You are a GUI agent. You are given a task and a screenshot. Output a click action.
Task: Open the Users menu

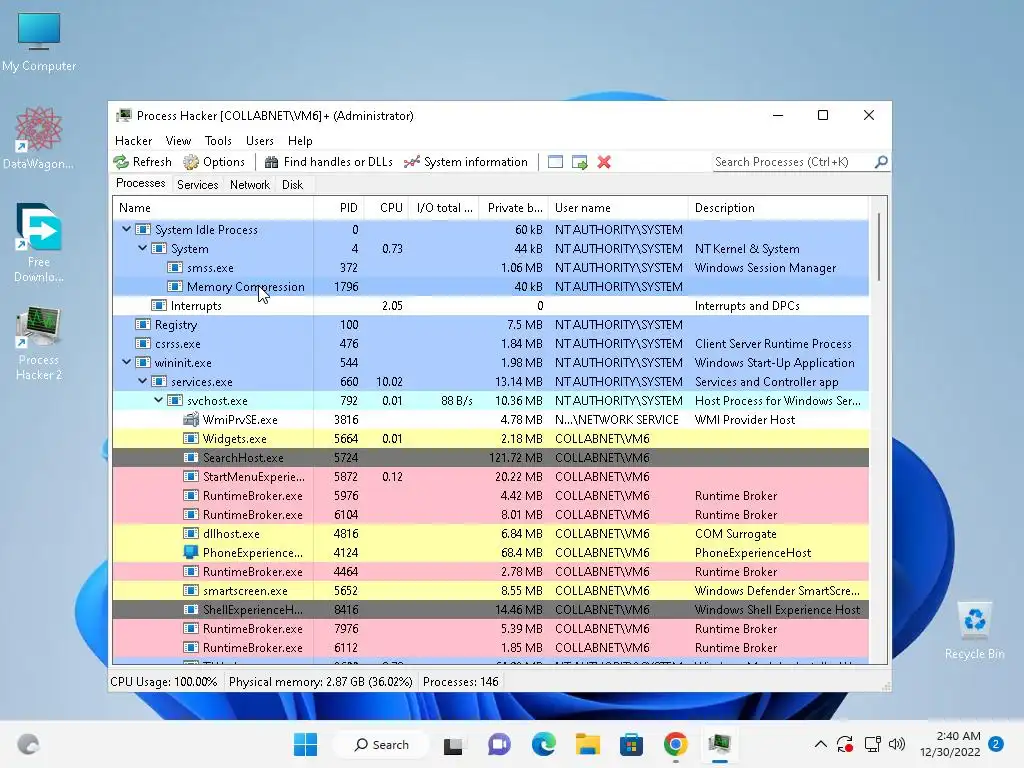260,140
